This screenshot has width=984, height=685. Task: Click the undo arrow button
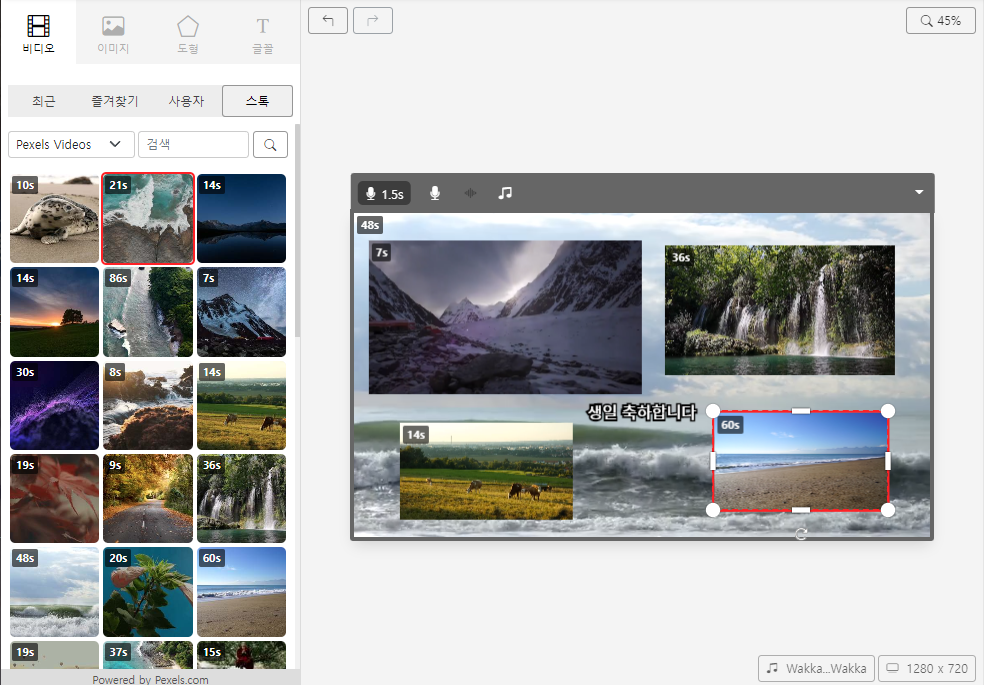[328, 20]
